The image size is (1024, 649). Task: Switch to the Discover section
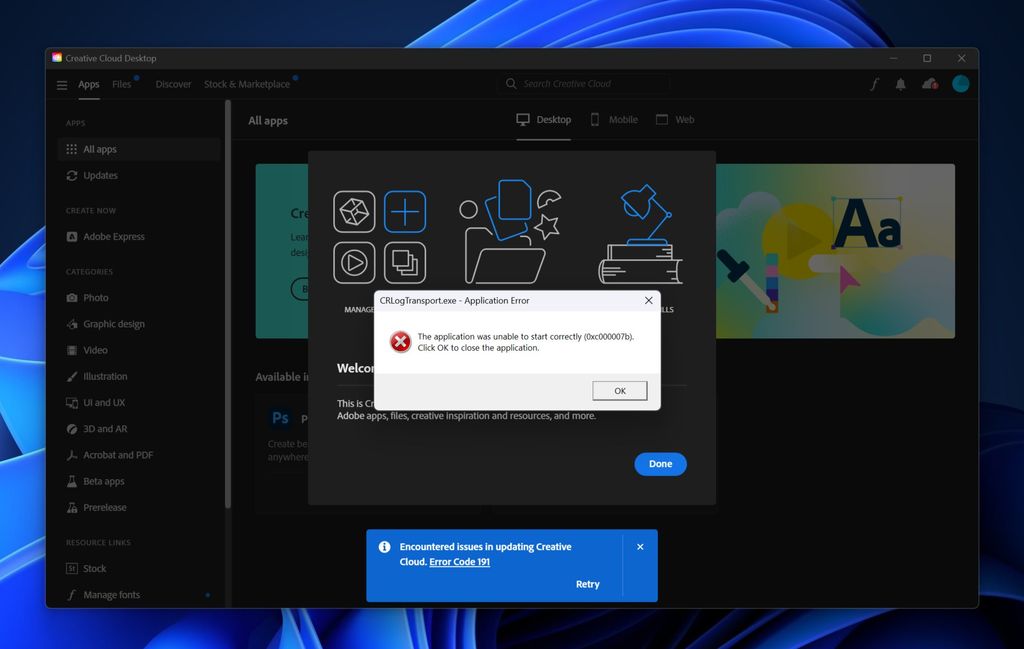click(x=173, y=85)
